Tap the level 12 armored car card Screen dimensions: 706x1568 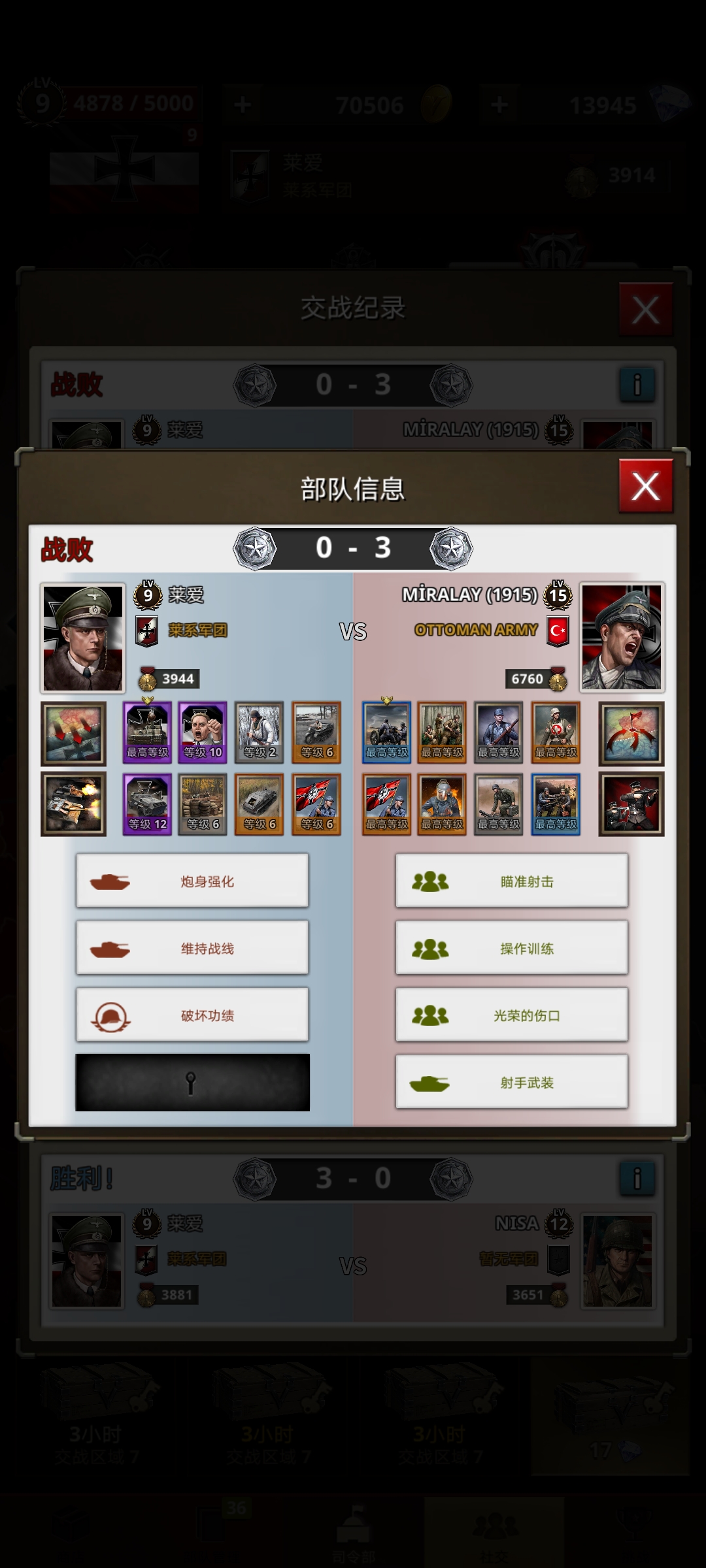(x=147, y=804)
